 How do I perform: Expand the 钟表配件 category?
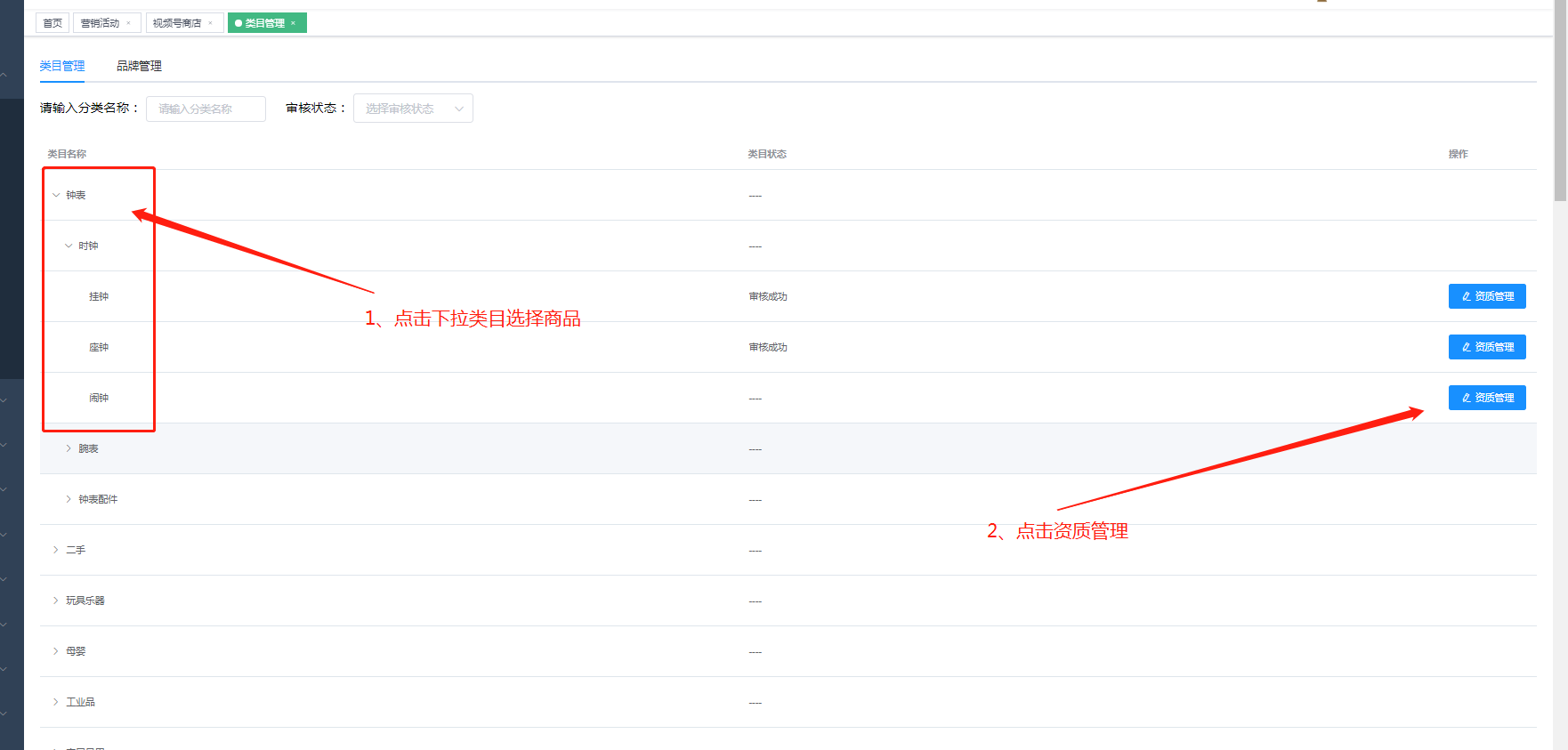pyautogui.click(x=69, y=499)
